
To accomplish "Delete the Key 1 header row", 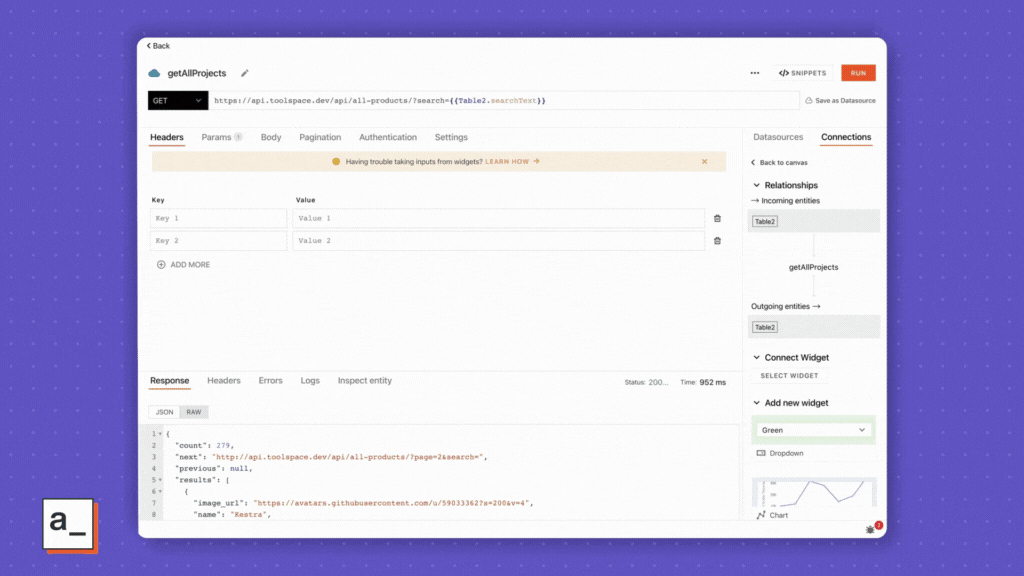I will (x=717, y=218).
